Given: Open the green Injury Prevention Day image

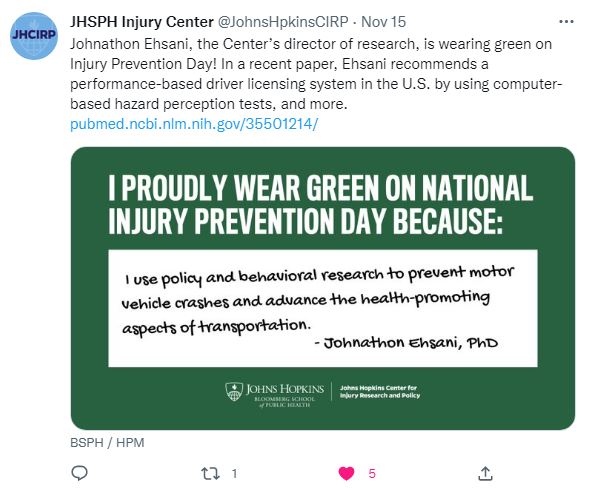Looking at the screenshot, I should click(x=323, y=288).
